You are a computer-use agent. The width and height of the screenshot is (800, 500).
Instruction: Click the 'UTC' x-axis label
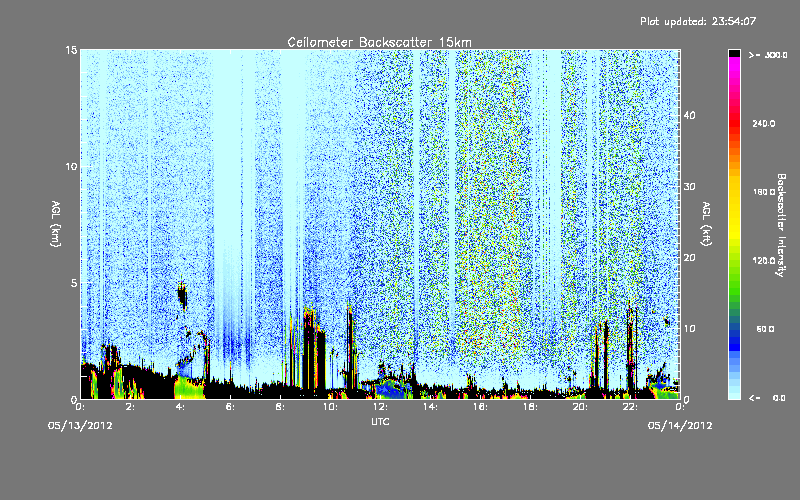coord(380,421)
